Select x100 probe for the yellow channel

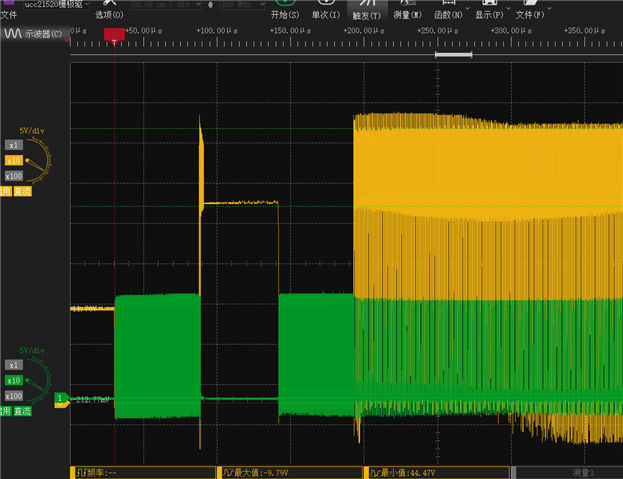pyautogui.click(x=14, y=176)
